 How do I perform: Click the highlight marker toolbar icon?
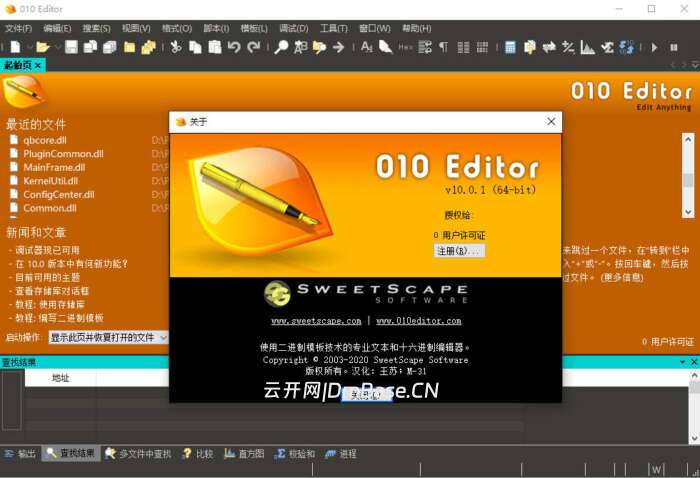point(386,47)
